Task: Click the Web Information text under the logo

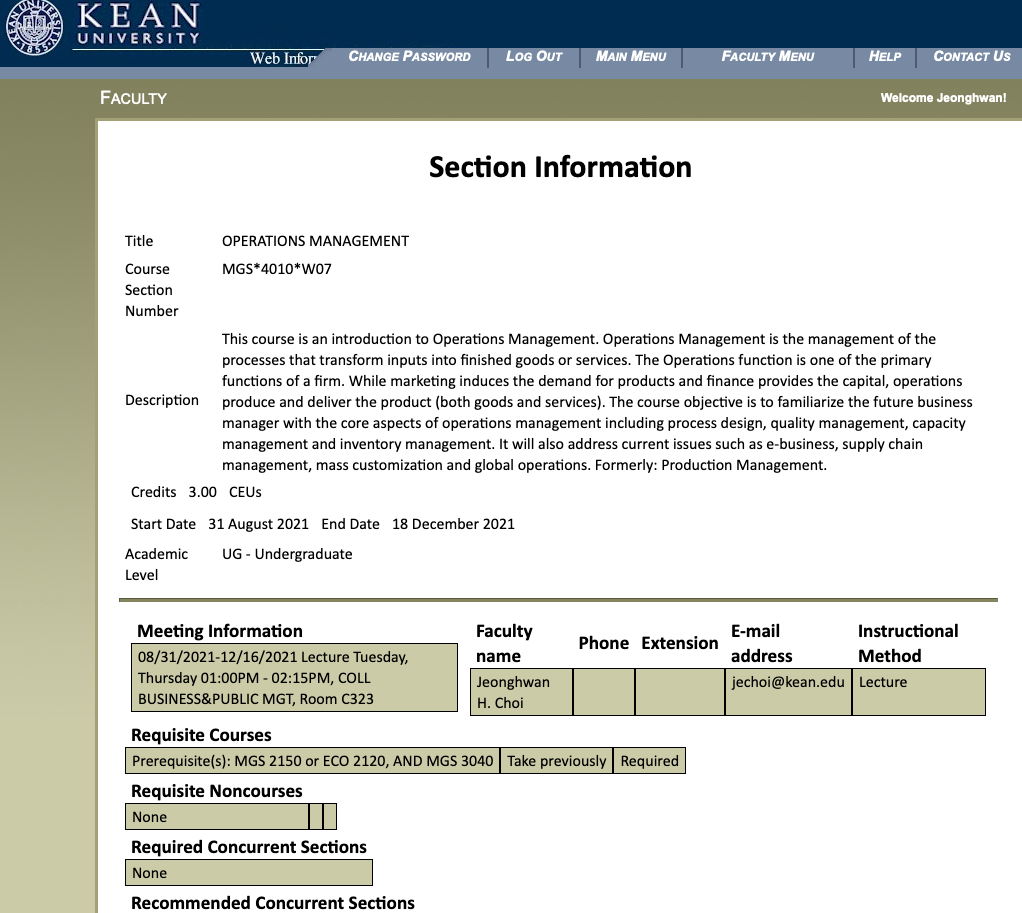Action: [283, 58]
